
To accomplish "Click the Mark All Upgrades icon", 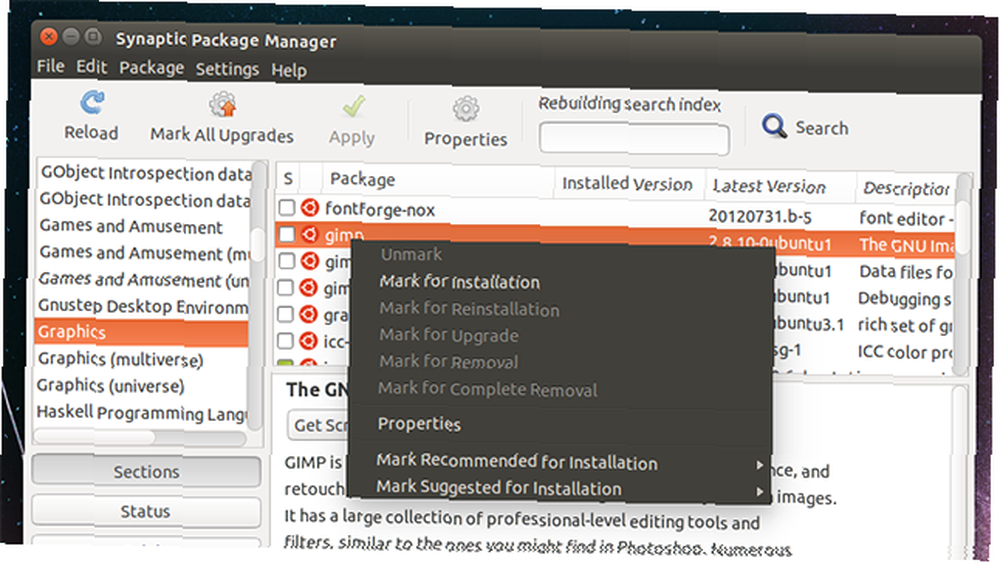I will pos(223,105).
